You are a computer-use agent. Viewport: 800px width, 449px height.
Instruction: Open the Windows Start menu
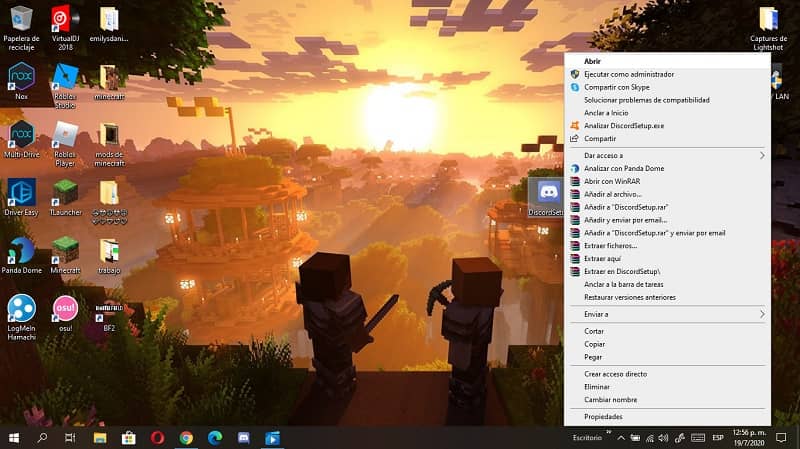(14, 438)
